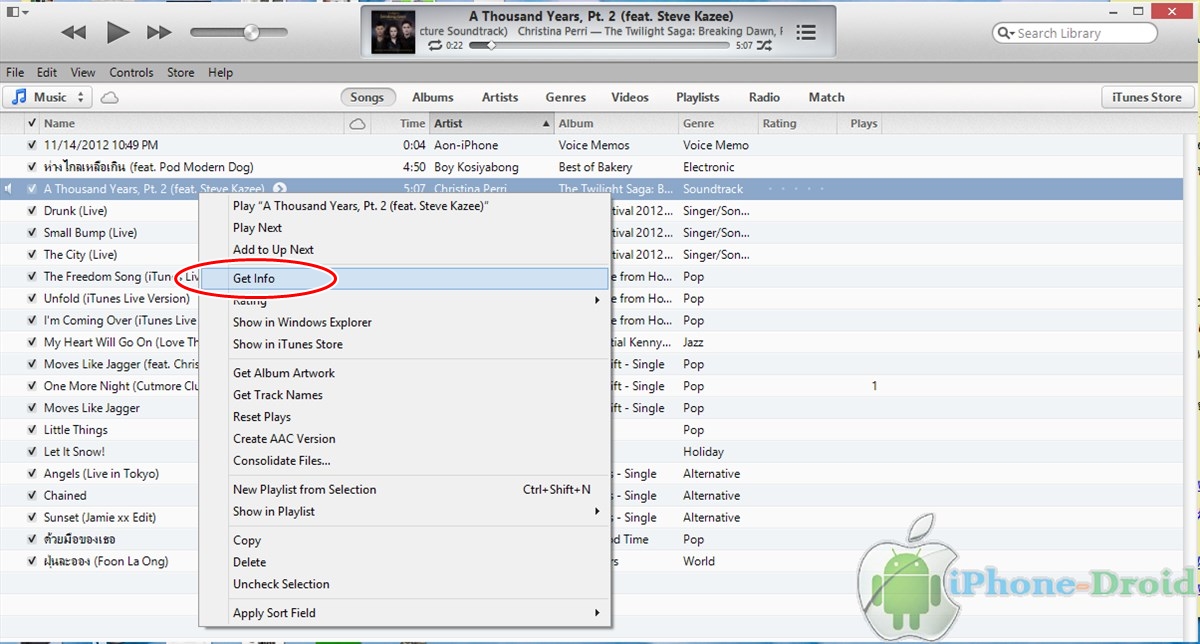The height and width of the screenshot is (644, 1200).
Task: Uncheck the Drunk (Live) checkbox
Action: (x=32, y=211)
